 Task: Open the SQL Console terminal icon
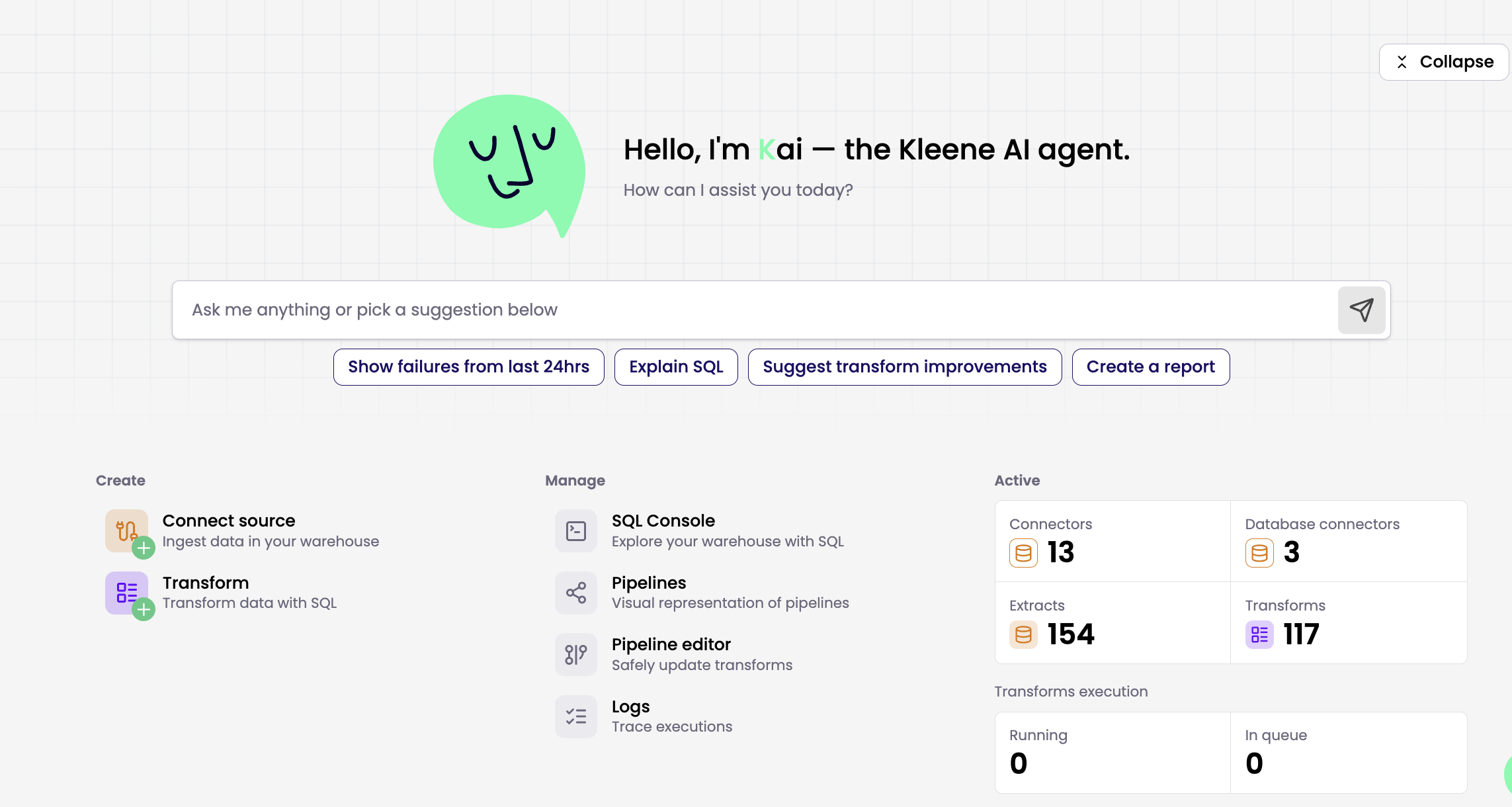point(576,531)
